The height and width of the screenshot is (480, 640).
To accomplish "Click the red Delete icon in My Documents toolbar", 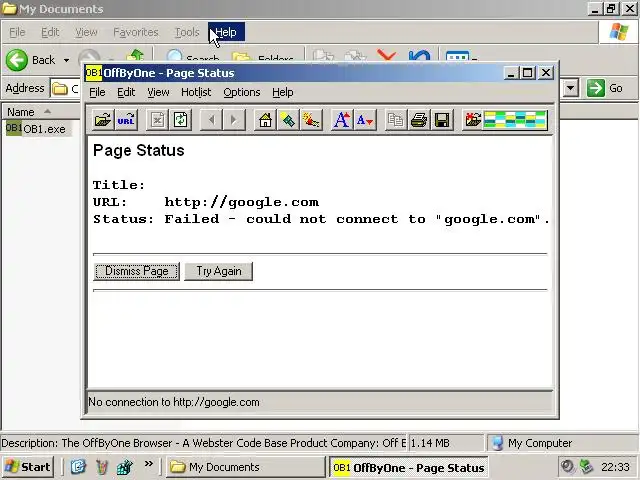I will click(x=387, y=56).
